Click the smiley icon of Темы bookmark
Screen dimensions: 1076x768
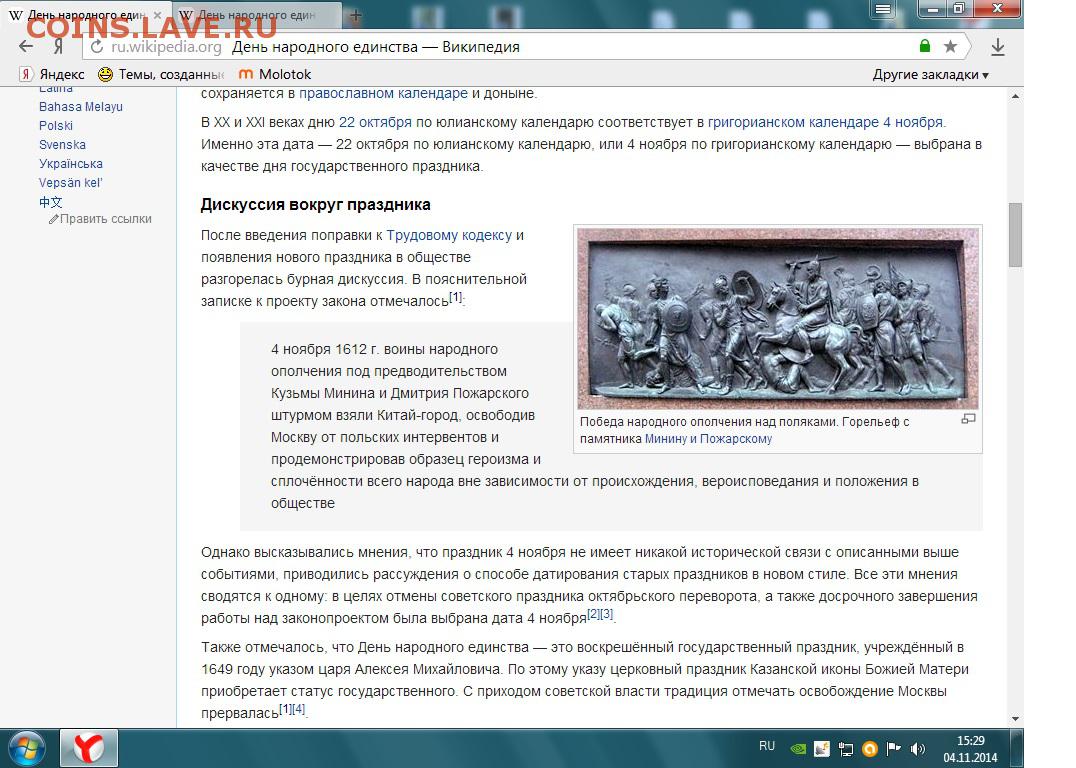point(105,74)
